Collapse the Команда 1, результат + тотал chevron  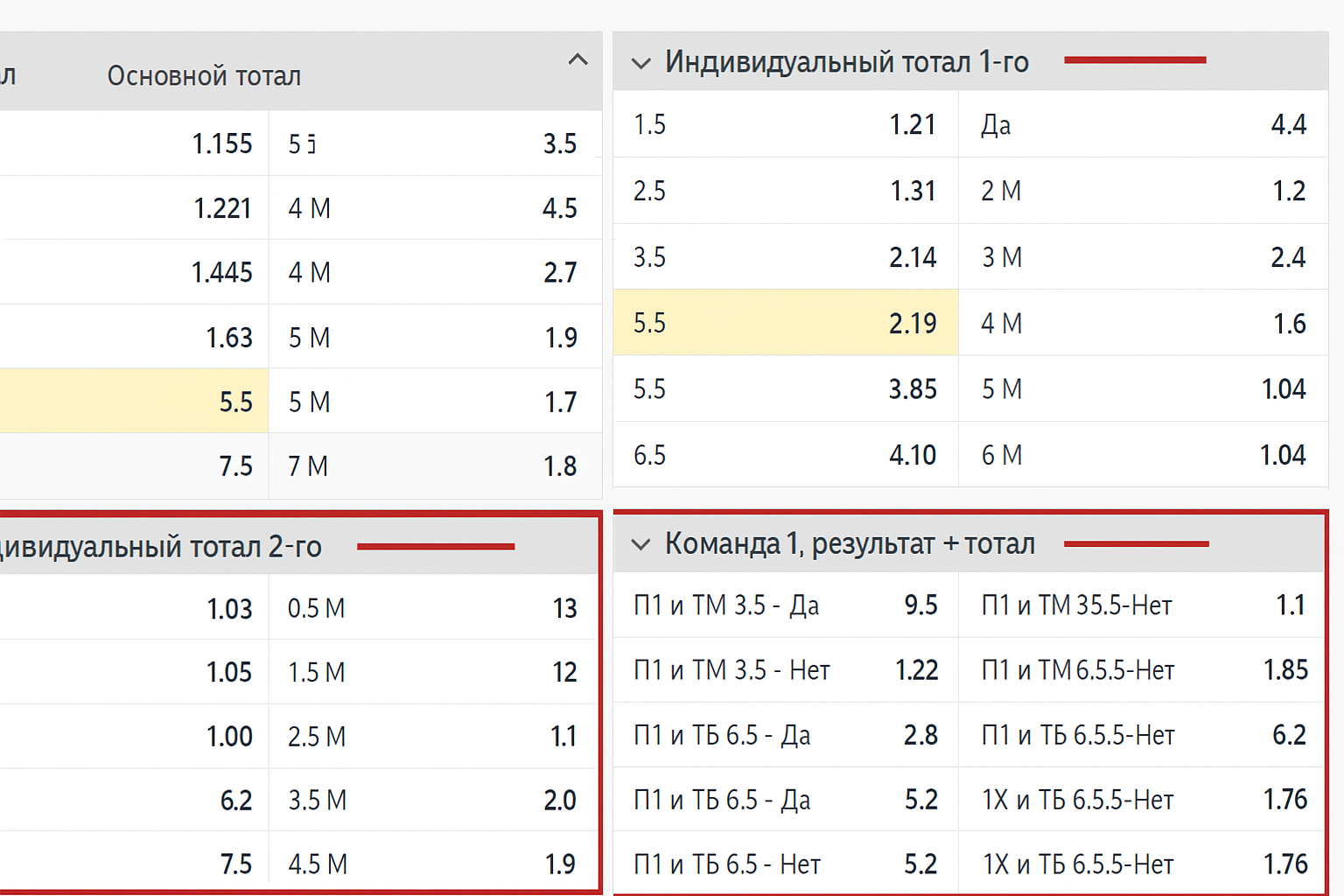(640, 544)
